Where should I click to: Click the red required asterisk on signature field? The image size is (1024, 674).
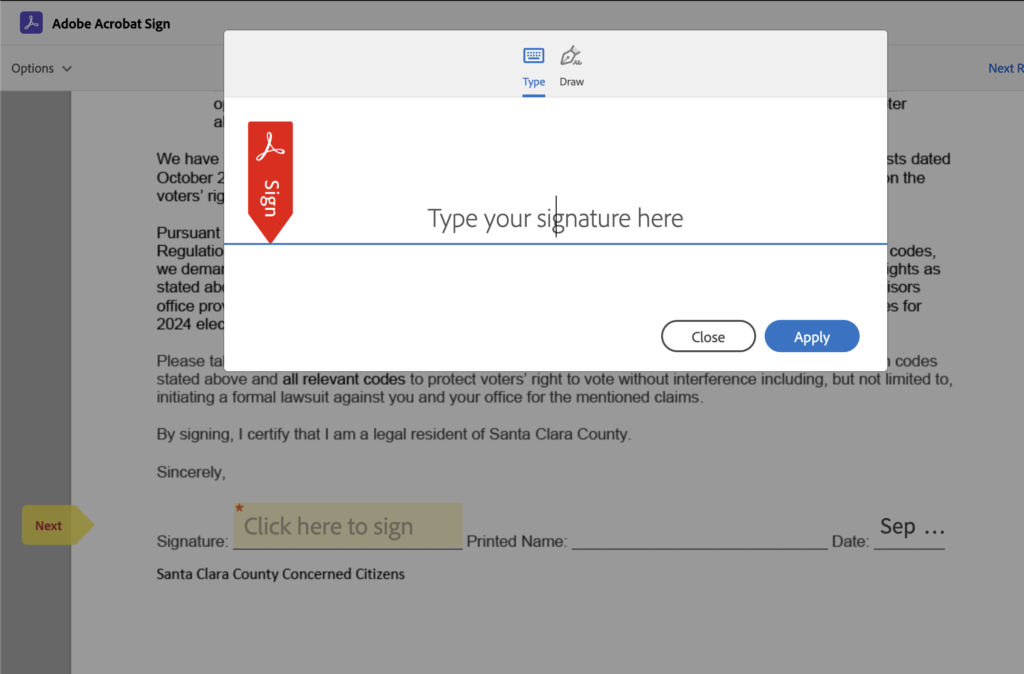[x=239, y=509]
